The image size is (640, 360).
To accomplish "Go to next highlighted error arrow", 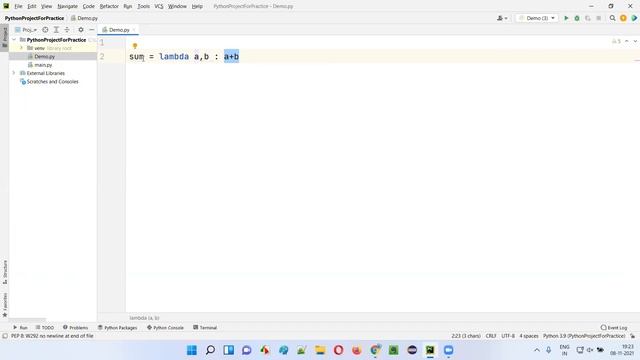I will pyautogui.click(x=635, y=41).
